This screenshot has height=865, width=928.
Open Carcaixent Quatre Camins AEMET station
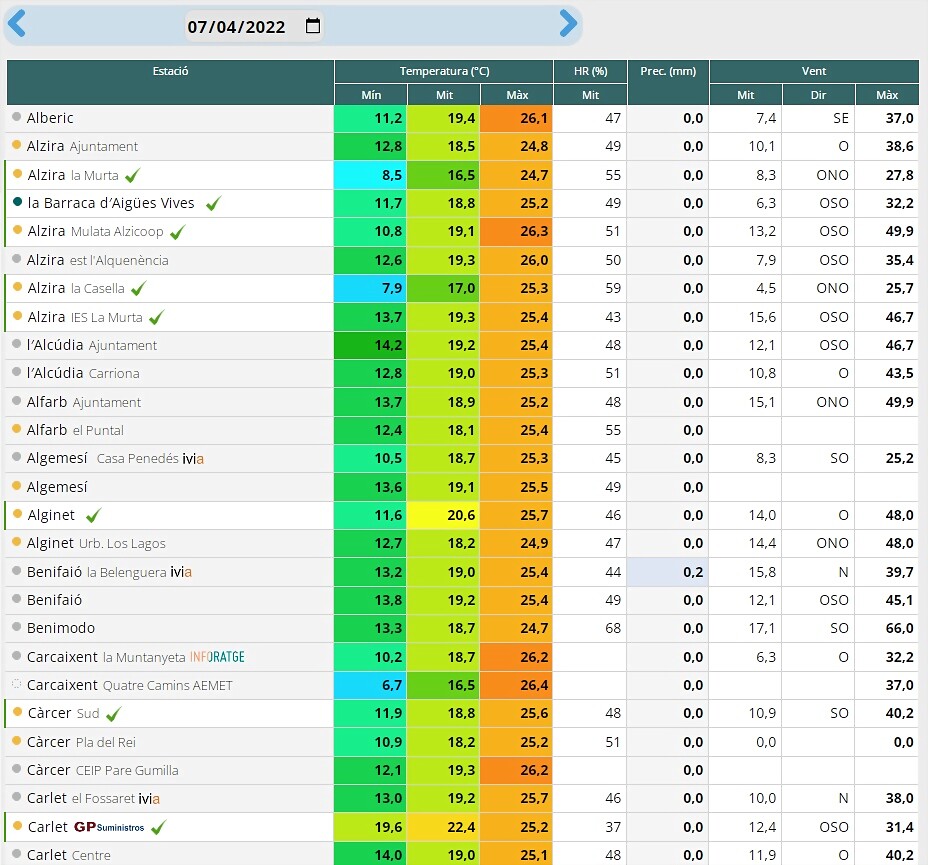(x=130, y=685)
